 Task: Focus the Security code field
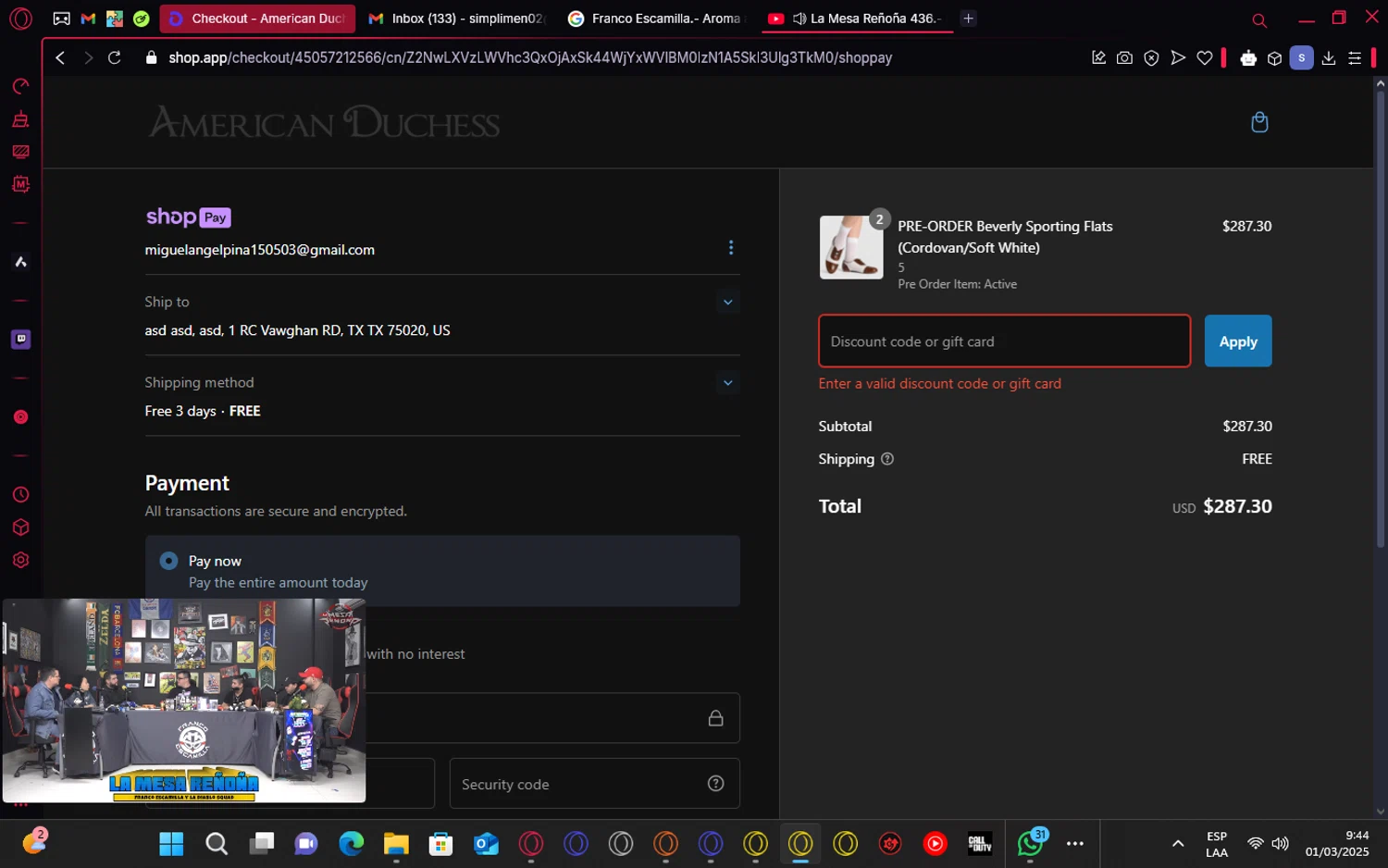click(x=594, y=784)
